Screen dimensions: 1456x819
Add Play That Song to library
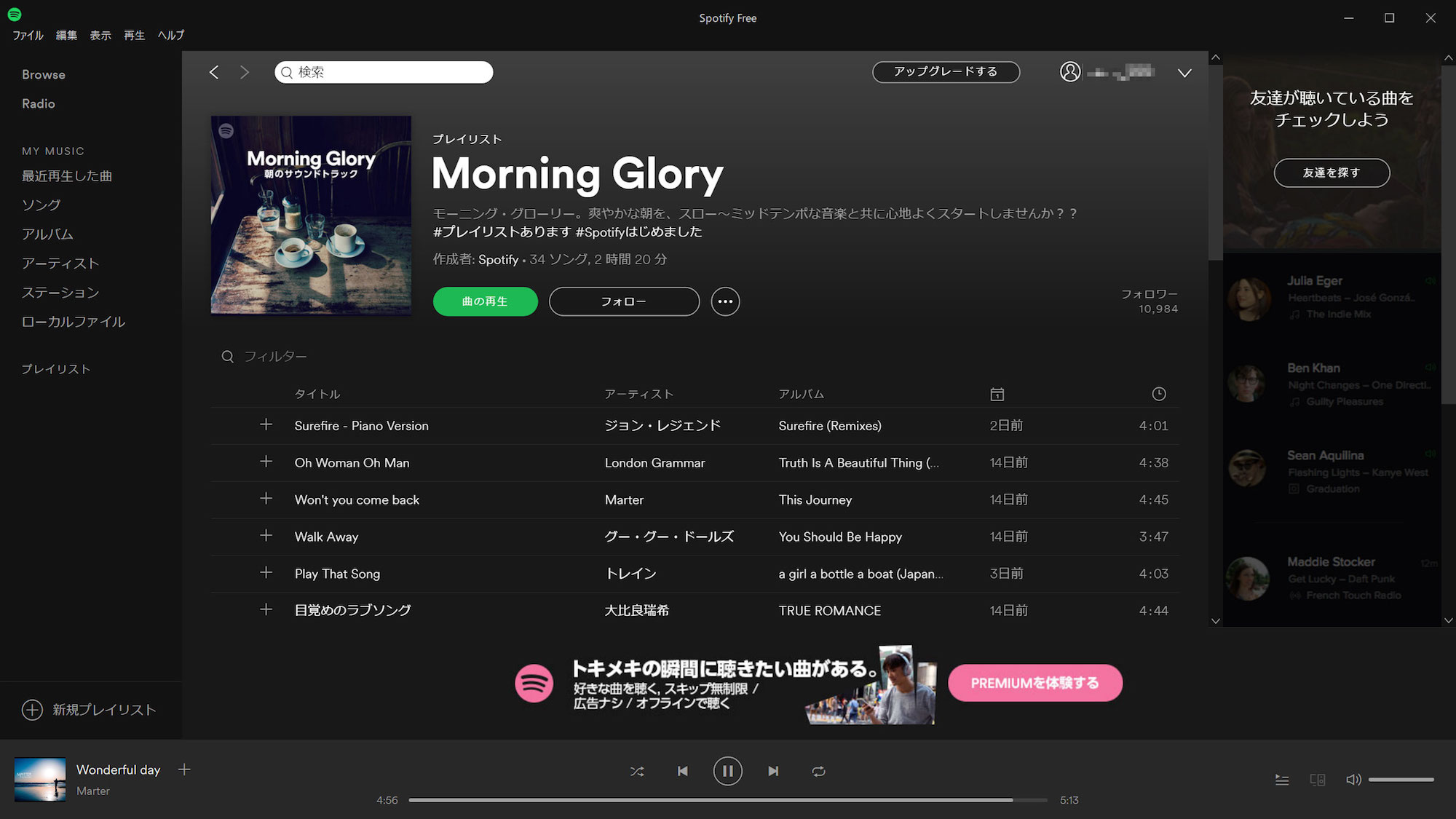click(x=266, y=573)
